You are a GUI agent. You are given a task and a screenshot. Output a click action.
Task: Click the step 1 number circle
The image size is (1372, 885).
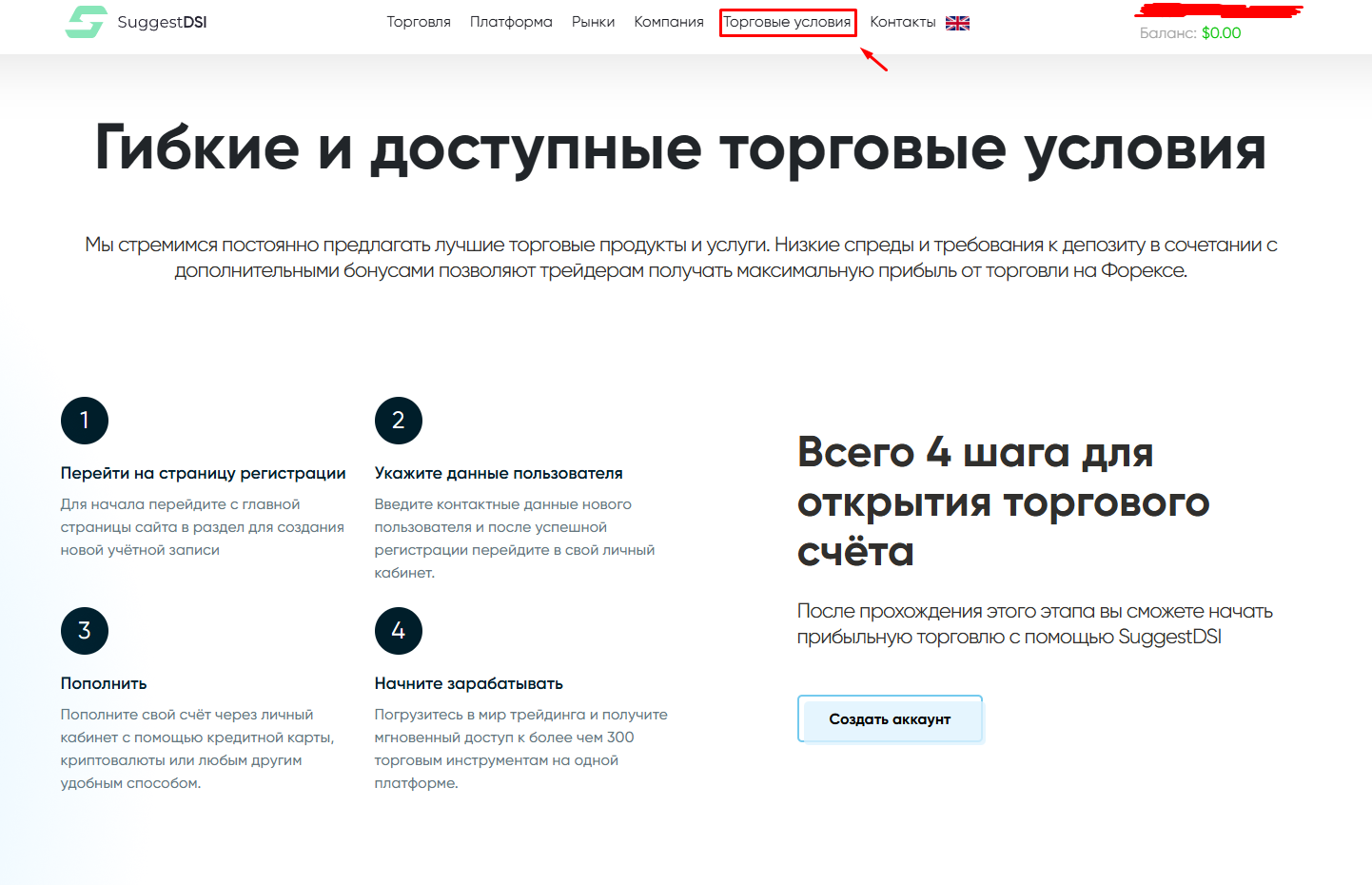coord(85,421)
